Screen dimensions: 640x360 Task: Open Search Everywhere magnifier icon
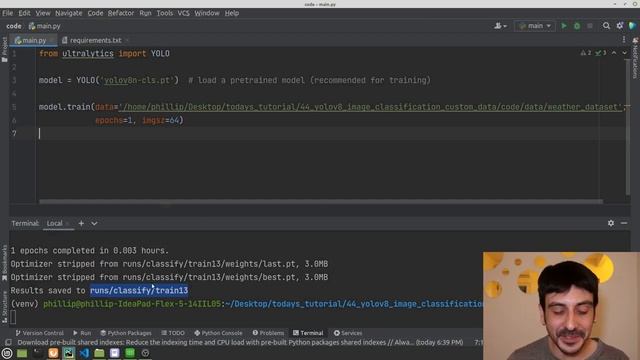606,26
